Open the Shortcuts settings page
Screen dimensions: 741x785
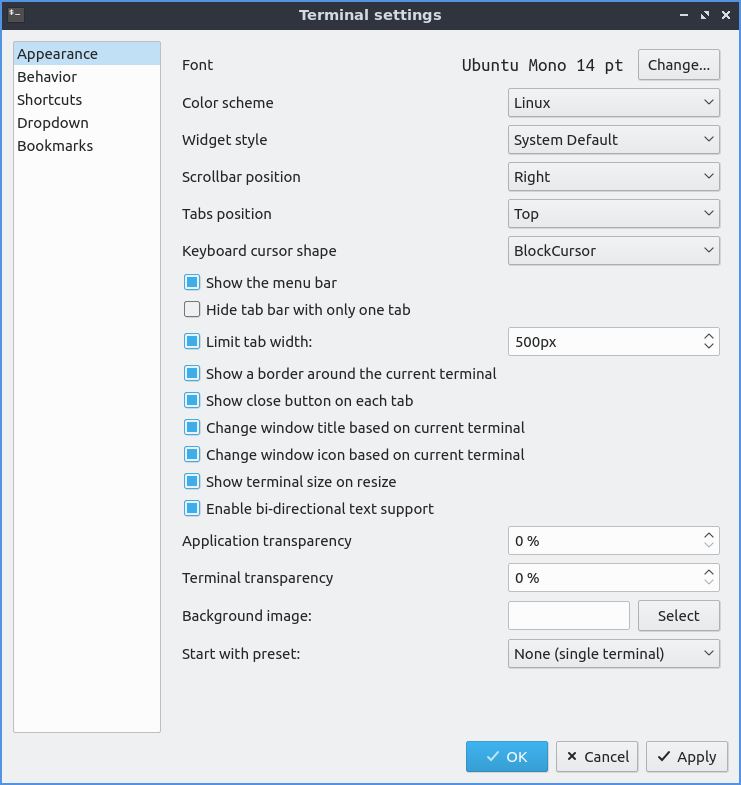pyautogui.click(x=50, y=100)
